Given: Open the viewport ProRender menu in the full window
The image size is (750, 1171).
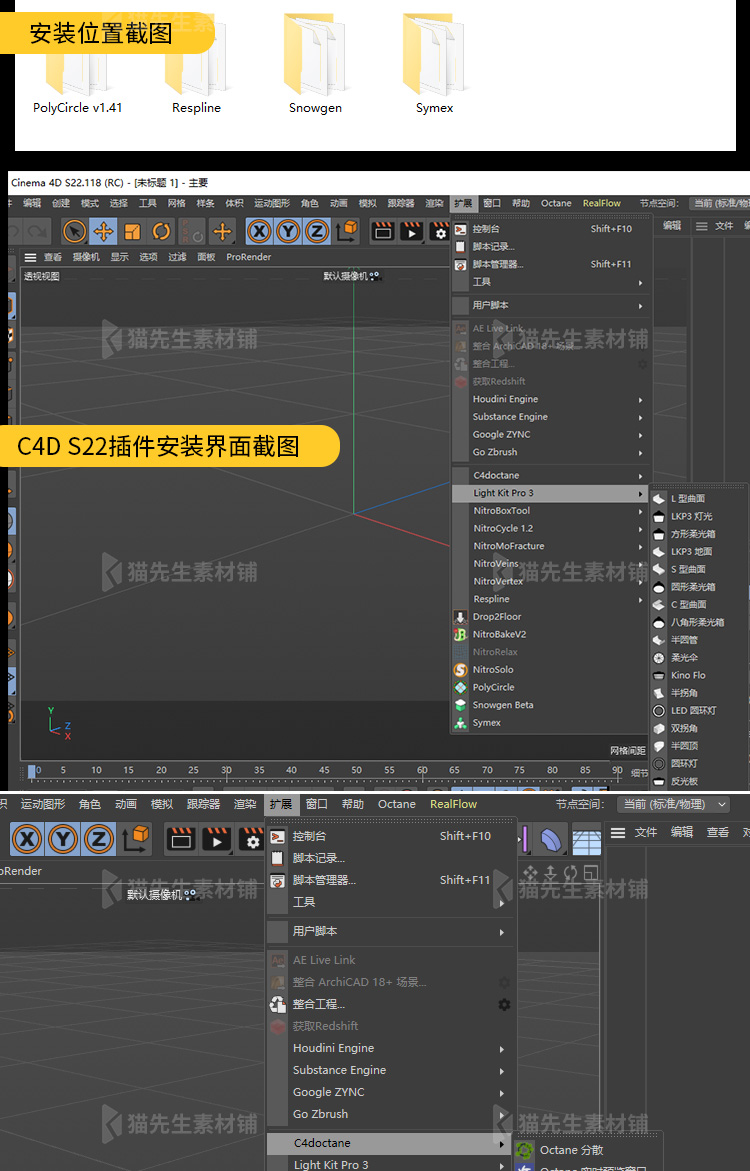Looking at the screenshot, I should point(249,257).
